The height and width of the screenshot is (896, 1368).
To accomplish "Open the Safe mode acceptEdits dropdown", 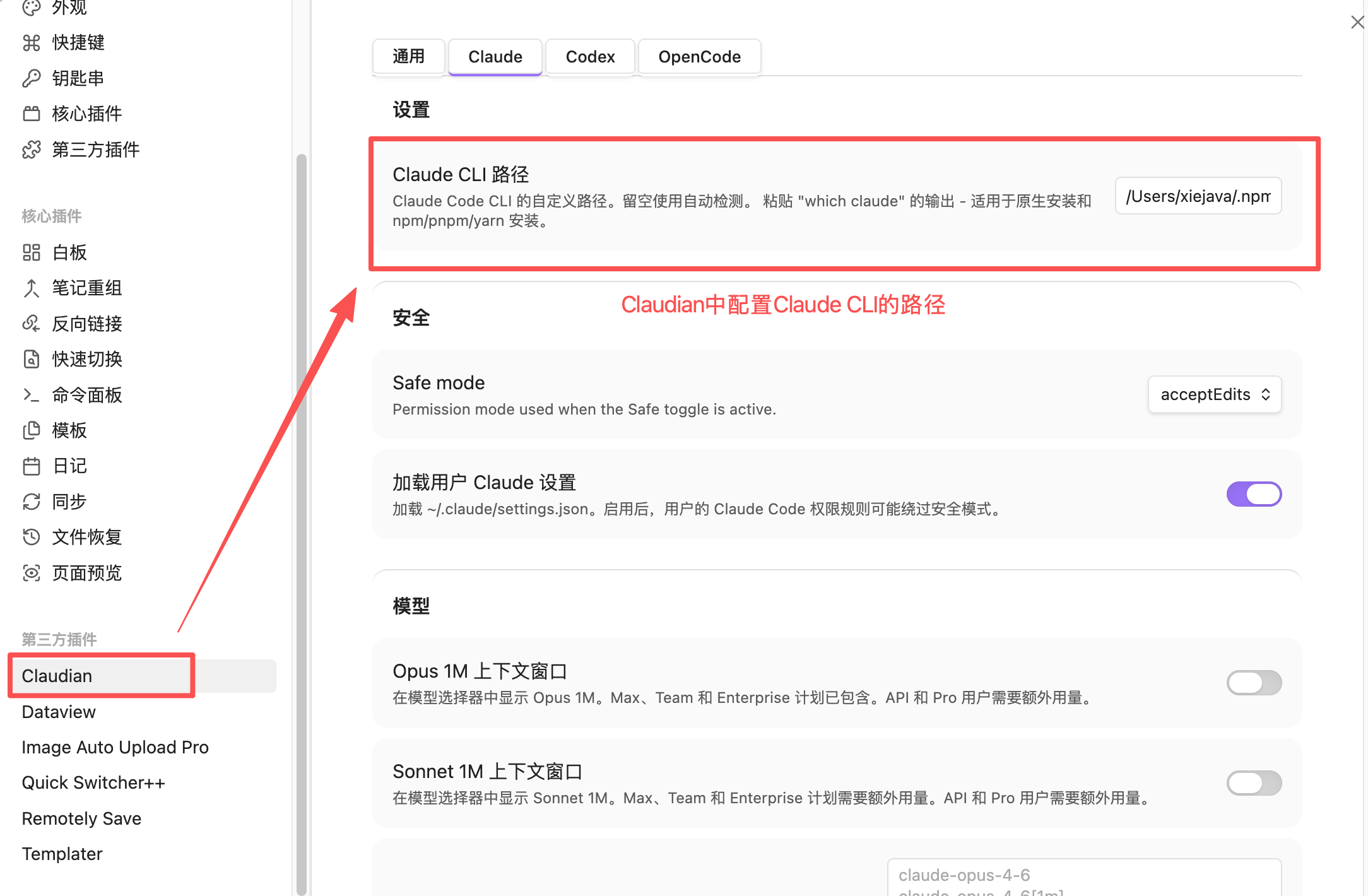I will 1215,394.
